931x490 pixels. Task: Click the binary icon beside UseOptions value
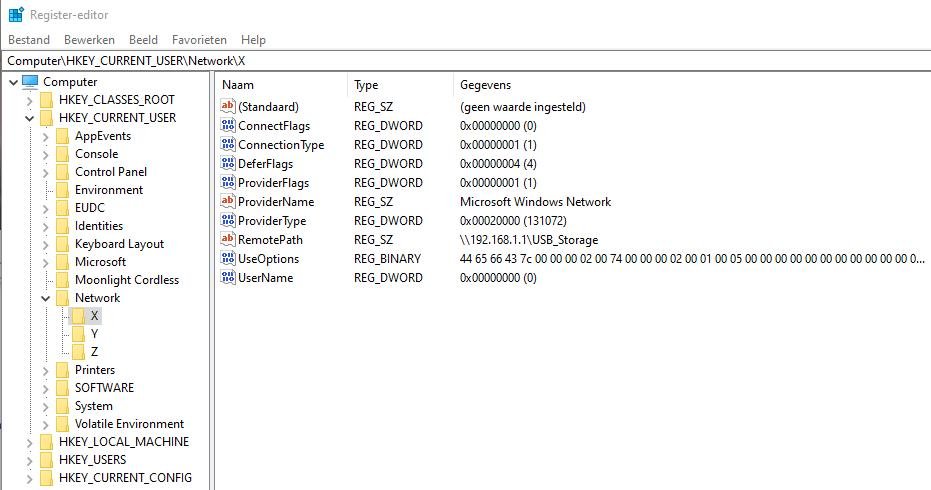point(227,259)
